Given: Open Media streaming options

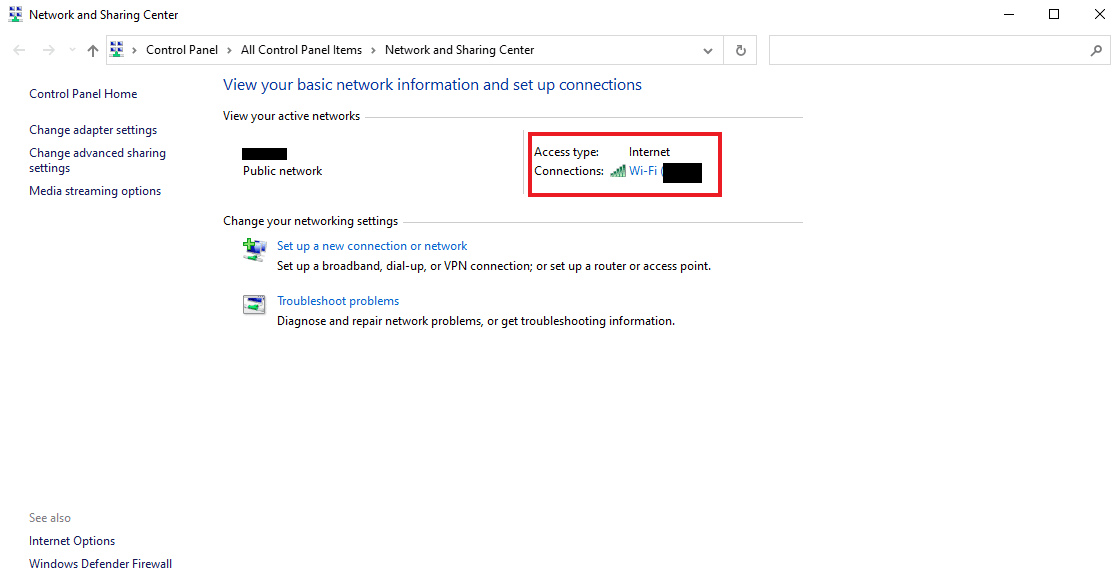Looking at the screenshot, I should (x=95, y=191).
